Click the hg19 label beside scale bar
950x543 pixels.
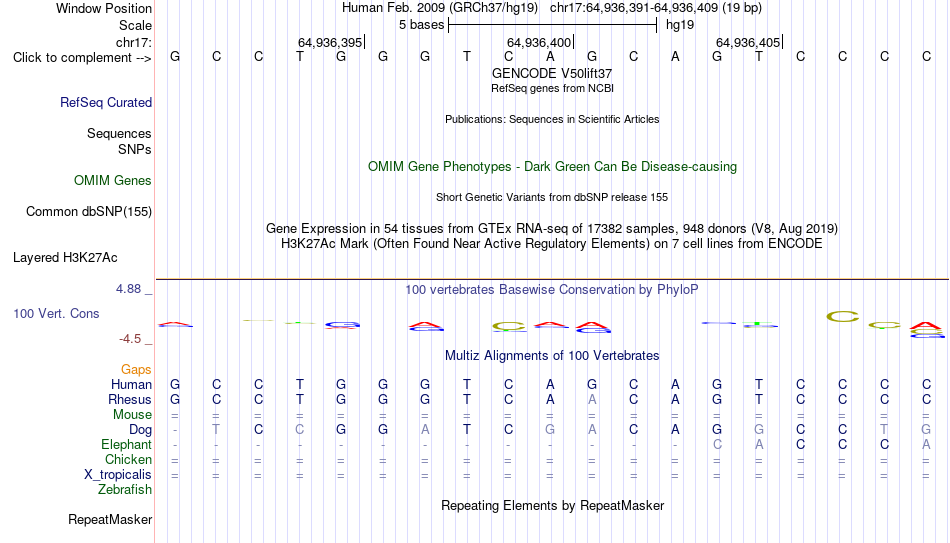pyautogui.click(x=680, y=25)
